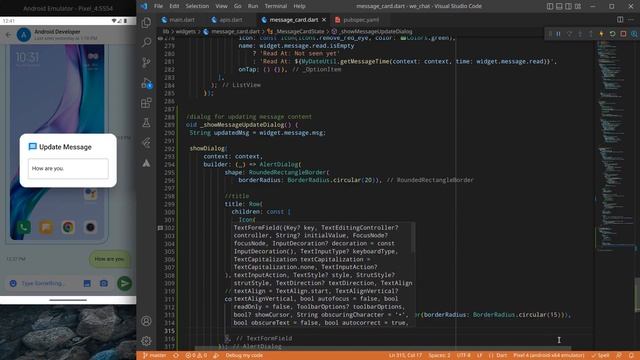Split the editor to the right
The height and width of the screenshot is (360, 640).
click(620, 20)
